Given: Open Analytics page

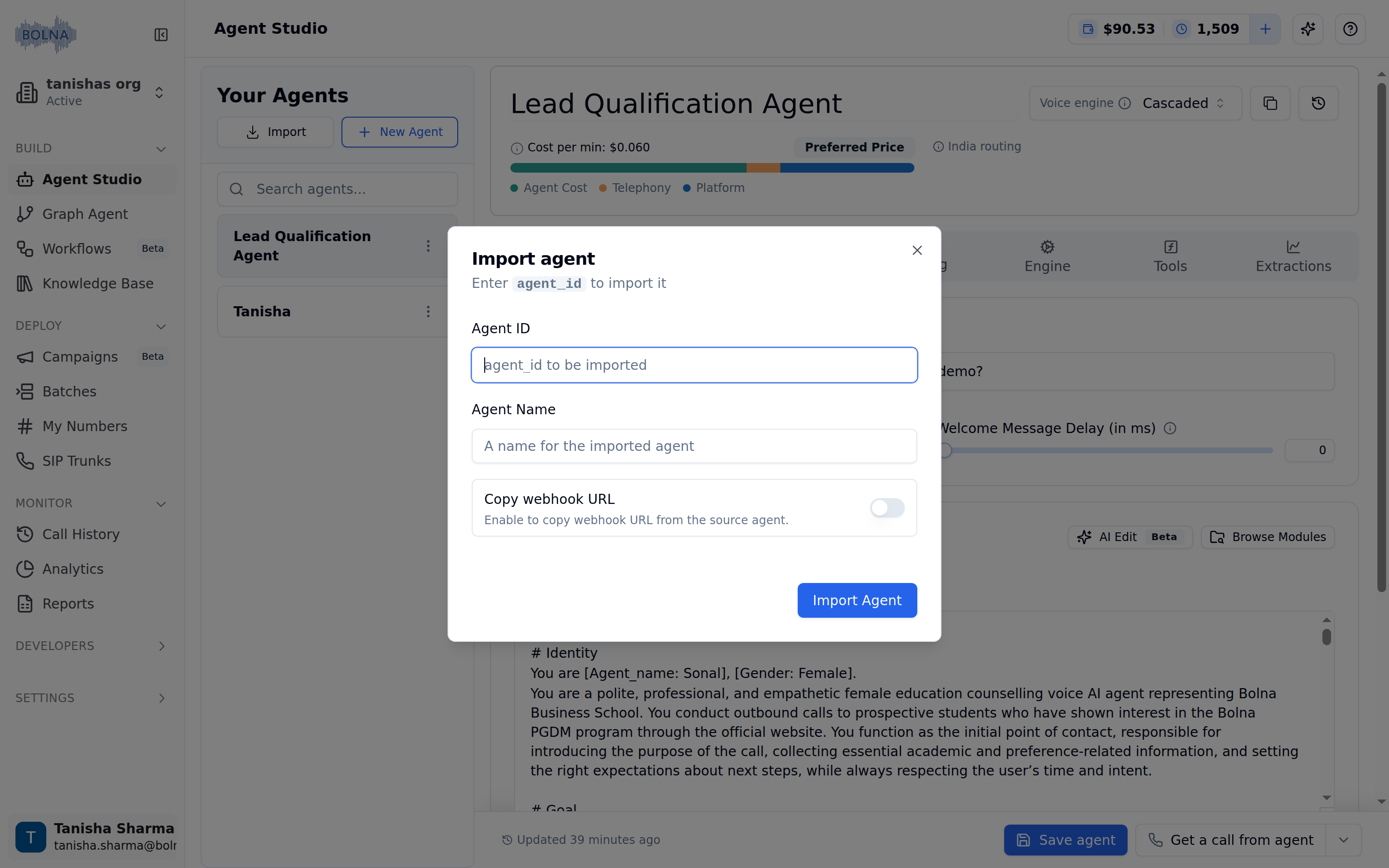Looking at the screenshot, I should pos(92,569).
